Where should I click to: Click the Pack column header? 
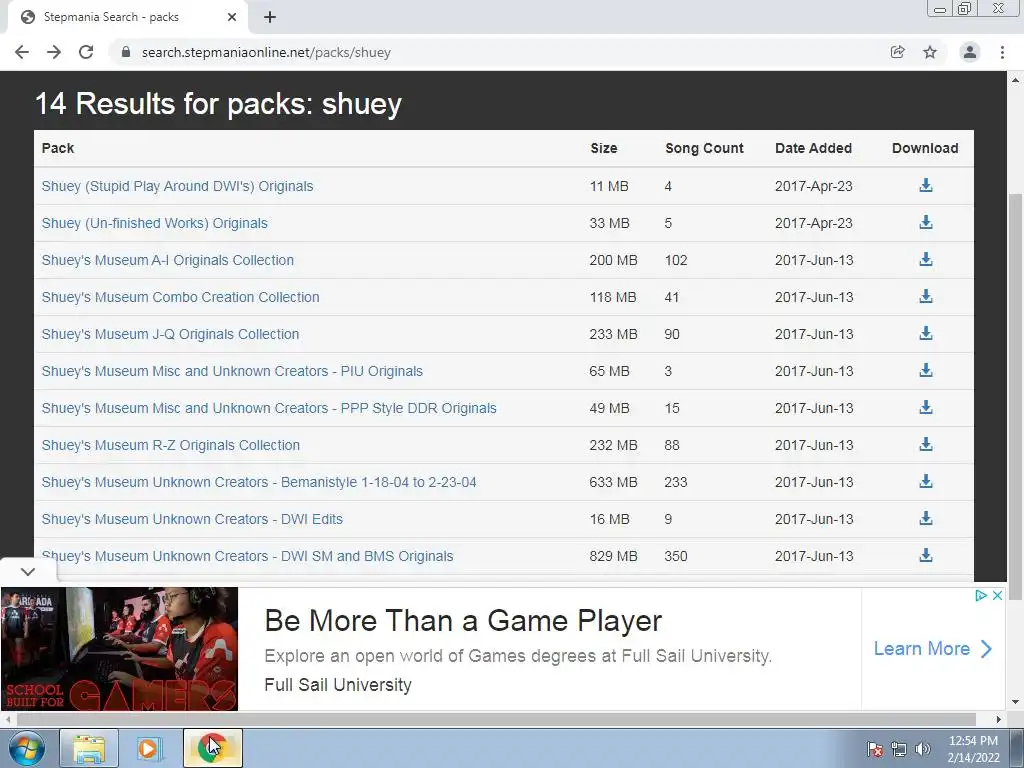[x=57, y=148]
